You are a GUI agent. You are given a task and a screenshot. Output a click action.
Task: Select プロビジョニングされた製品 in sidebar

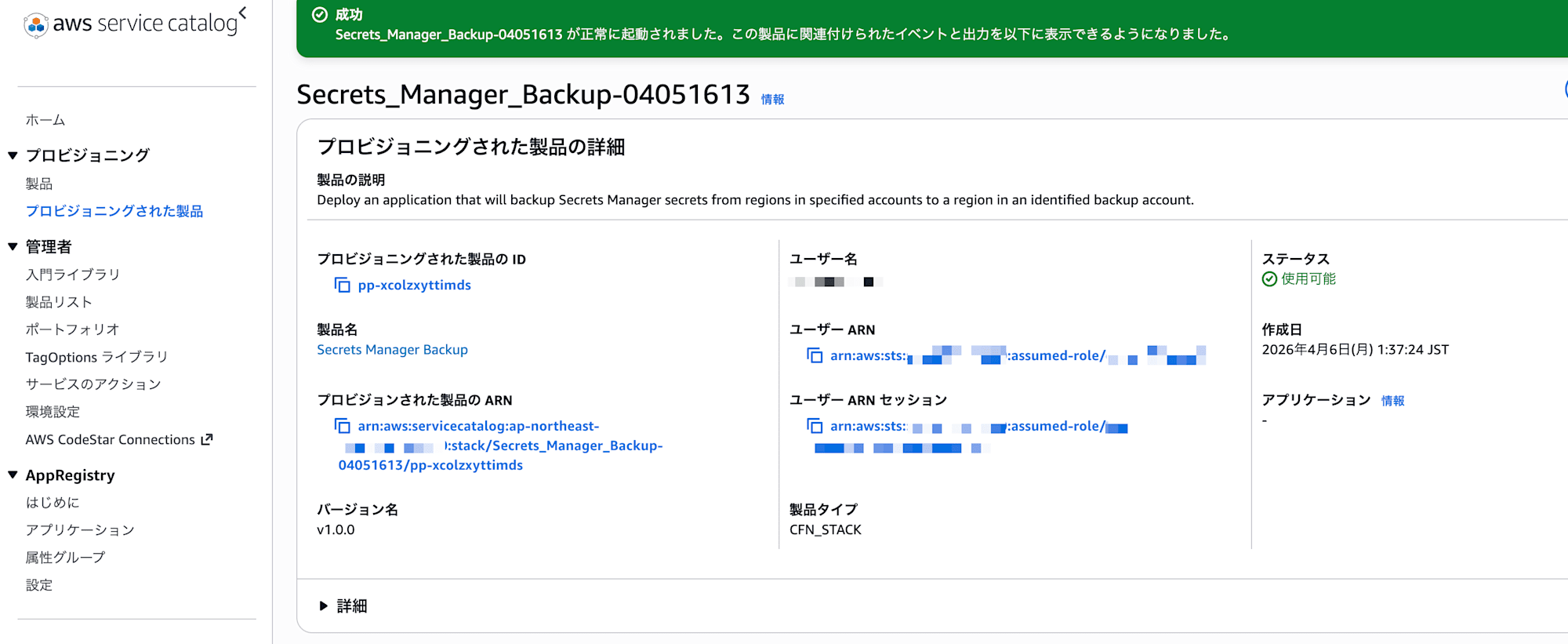[114, 211]
